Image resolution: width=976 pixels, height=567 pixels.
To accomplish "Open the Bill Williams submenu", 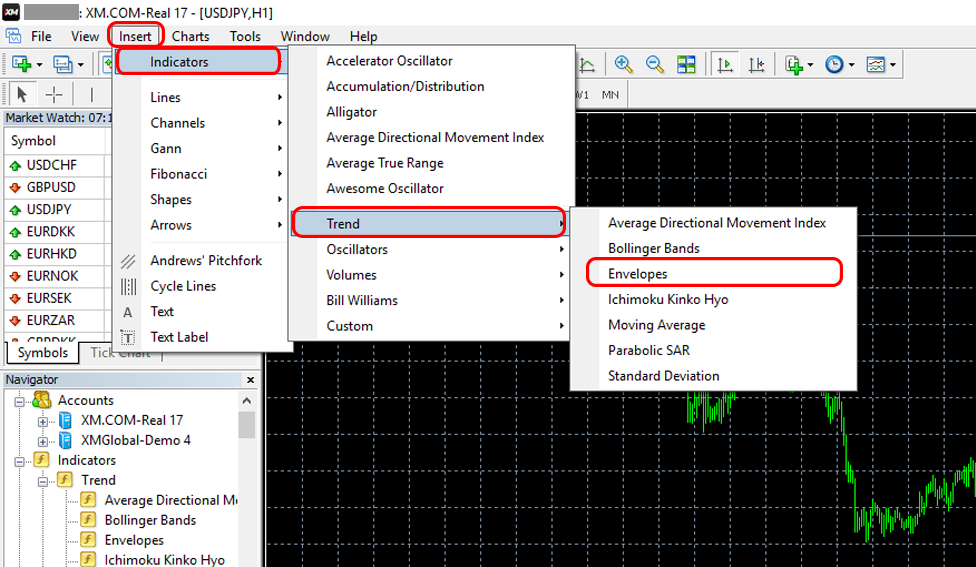I will [431, 300].
